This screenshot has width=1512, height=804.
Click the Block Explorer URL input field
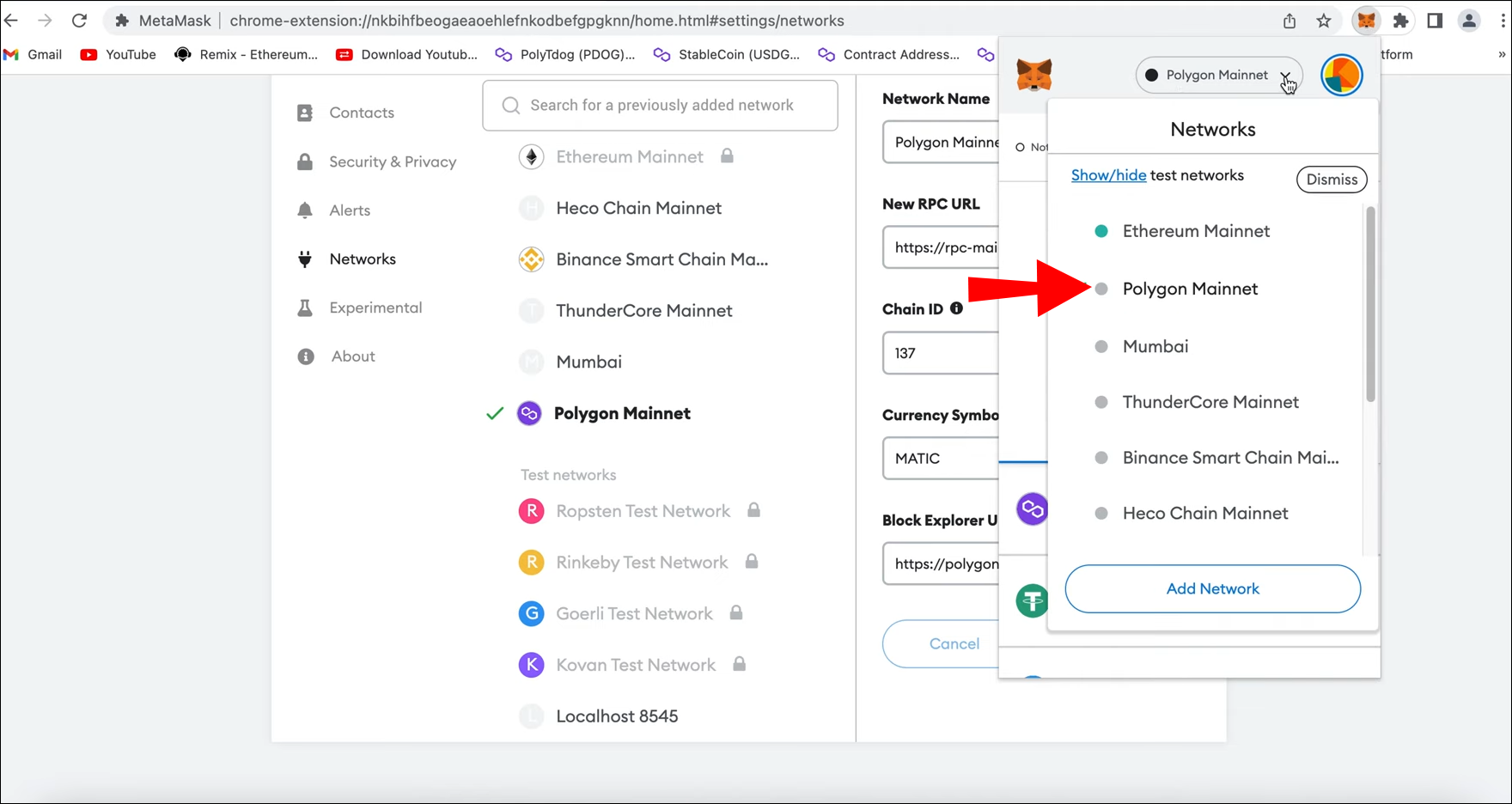941,563
